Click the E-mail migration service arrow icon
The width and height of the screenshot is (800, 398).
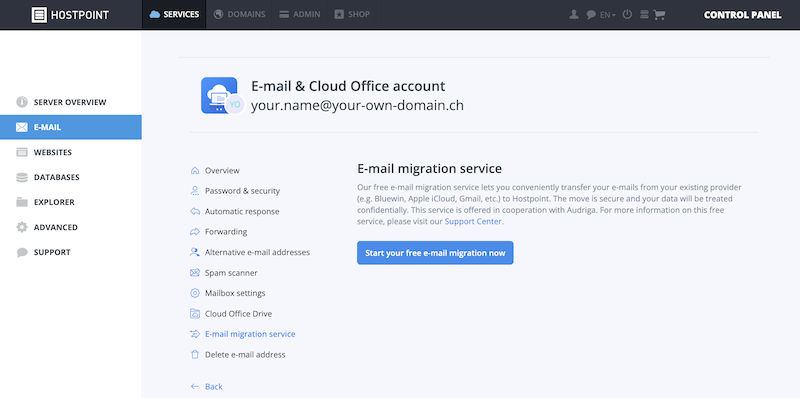[x=194, y=334]
